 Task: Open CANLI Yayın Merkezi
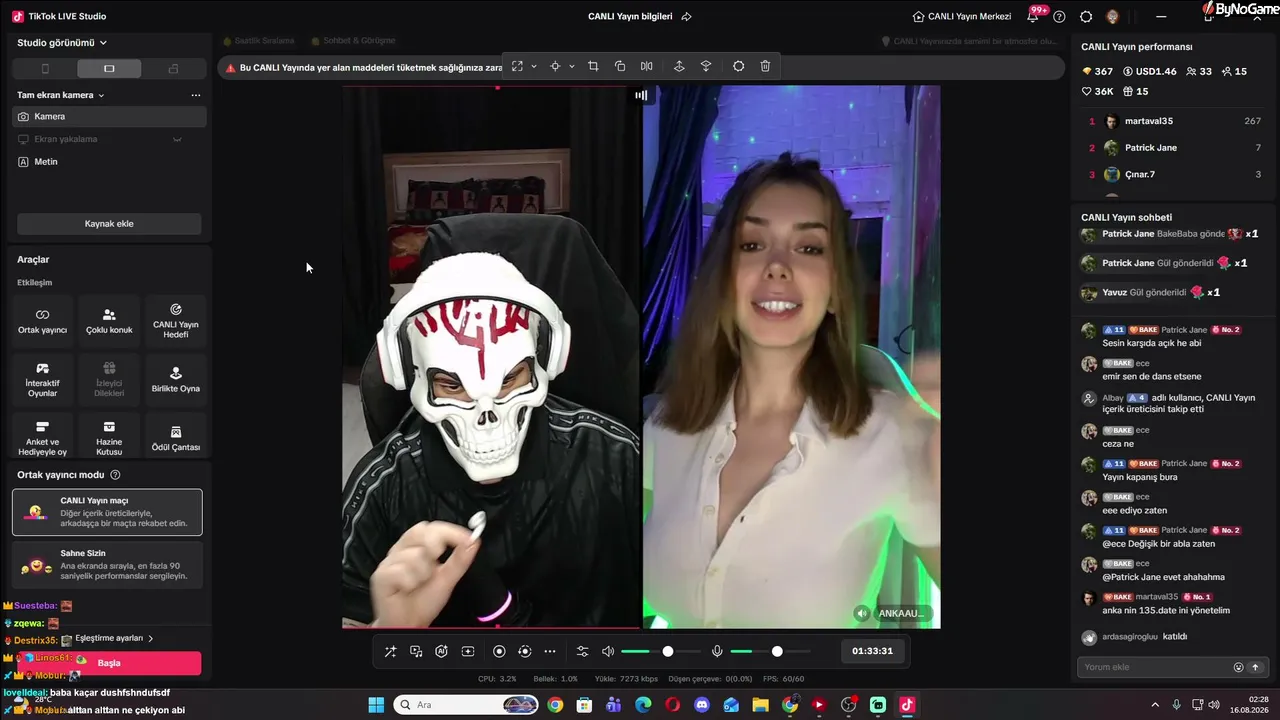coord(961,16)
